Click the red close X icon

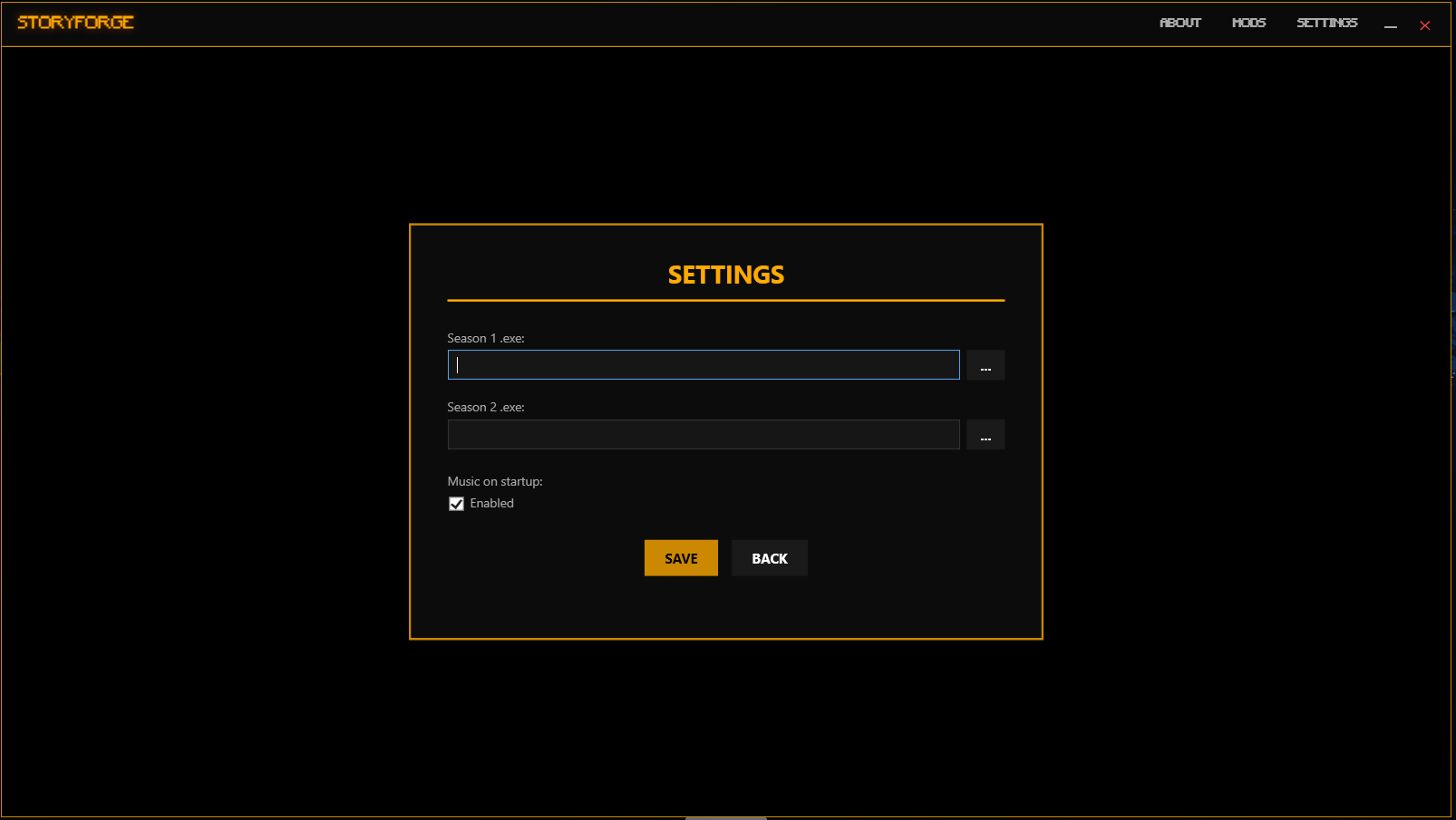pos(1424,25)
